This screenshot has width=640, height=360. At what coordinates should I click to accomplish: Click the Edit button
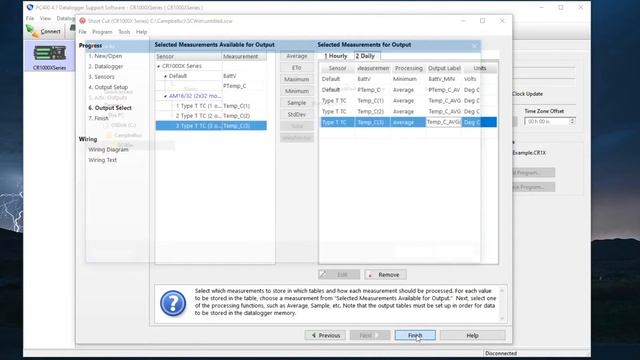[x=339, y=275]
